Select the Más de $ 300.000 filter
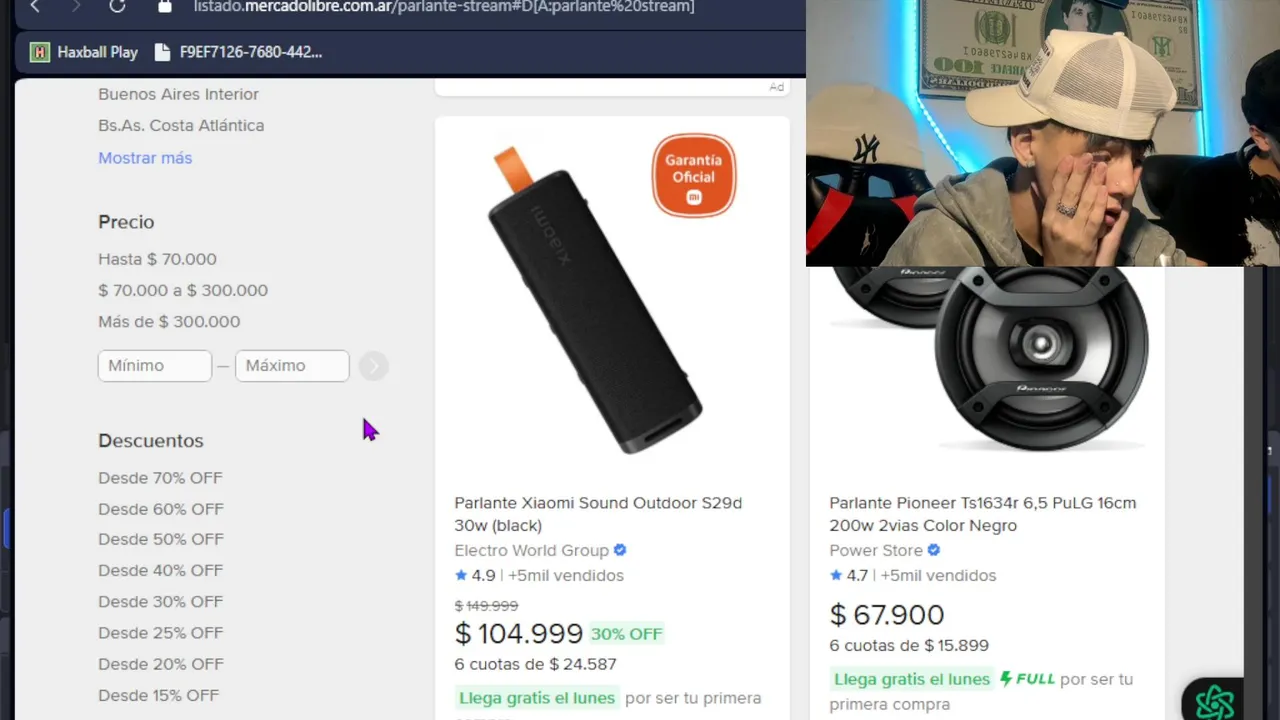Image resolution: width=1280 pixels, height=720 pixels. click(x=169, y=321)
